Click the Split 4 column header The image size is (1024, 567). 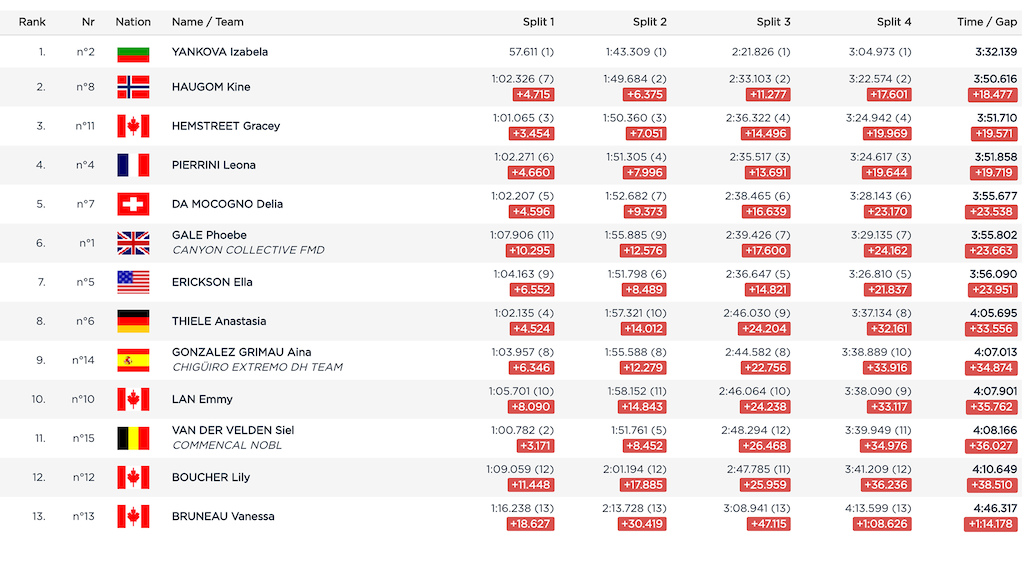coord(894,22)
